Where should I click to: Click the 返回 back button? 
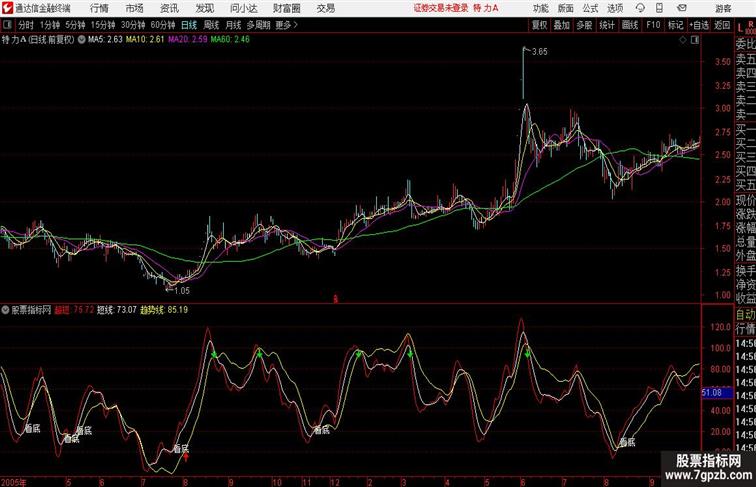click(x=722, y=25)
